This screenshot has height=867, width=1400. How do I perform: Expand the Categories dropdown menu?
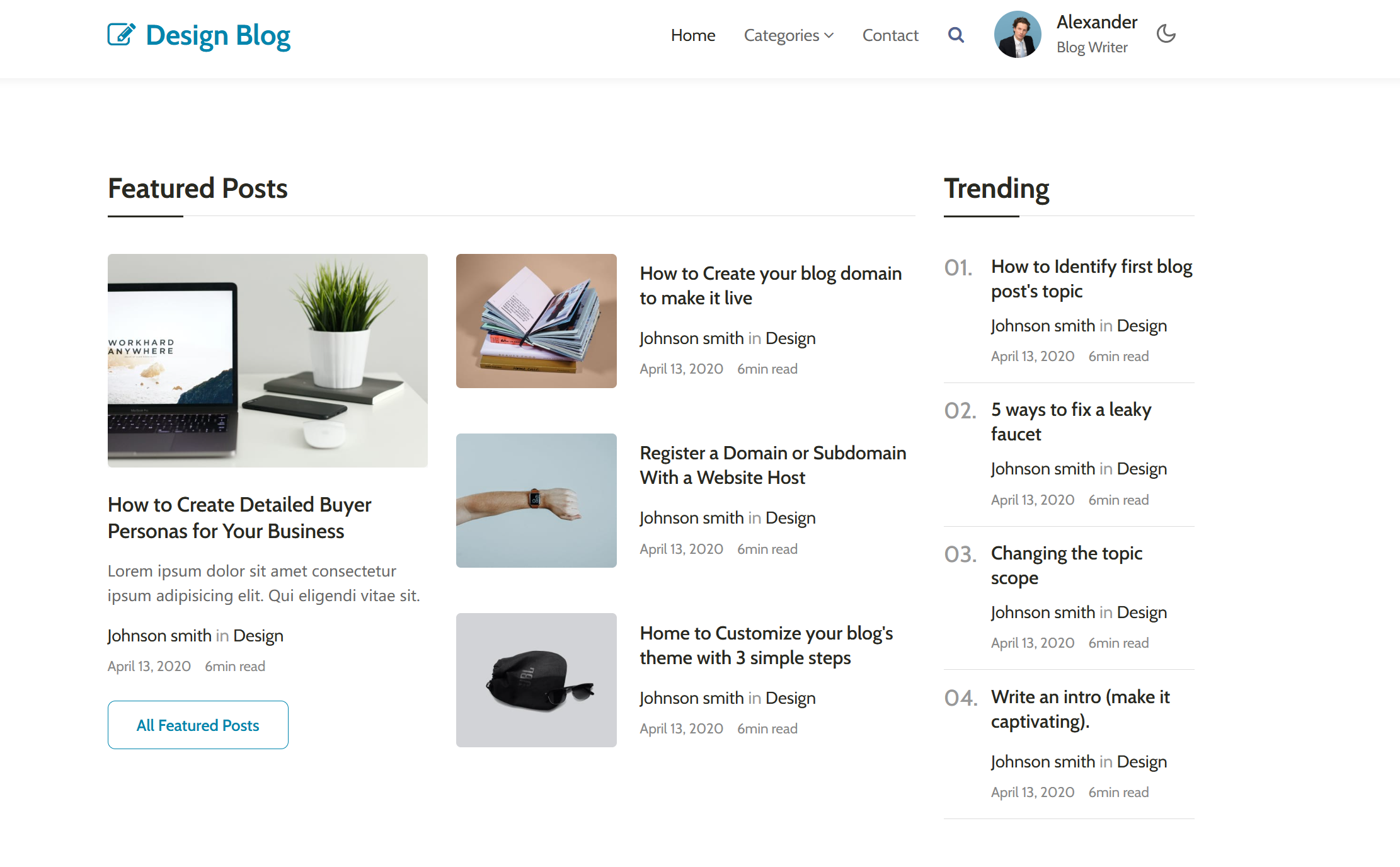click(x=788, y=35)
